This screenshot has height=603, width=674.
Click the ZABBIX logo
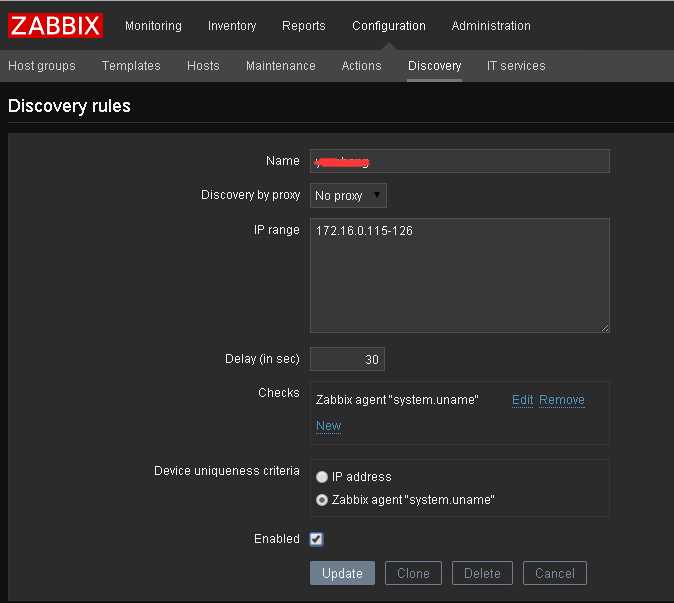tap(55, 26)
